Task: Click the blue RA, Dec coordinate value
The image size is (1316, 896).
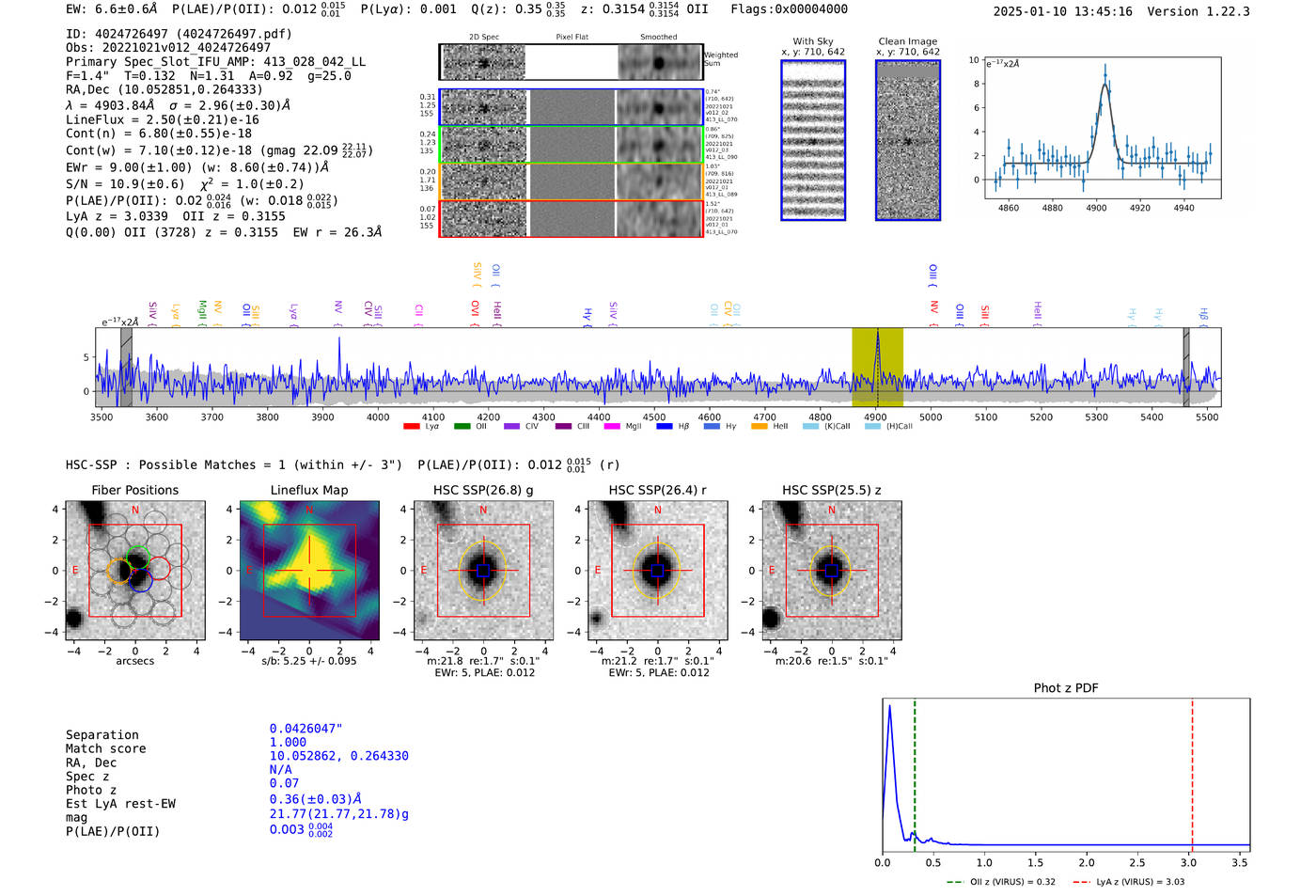Action: (338, 756)
